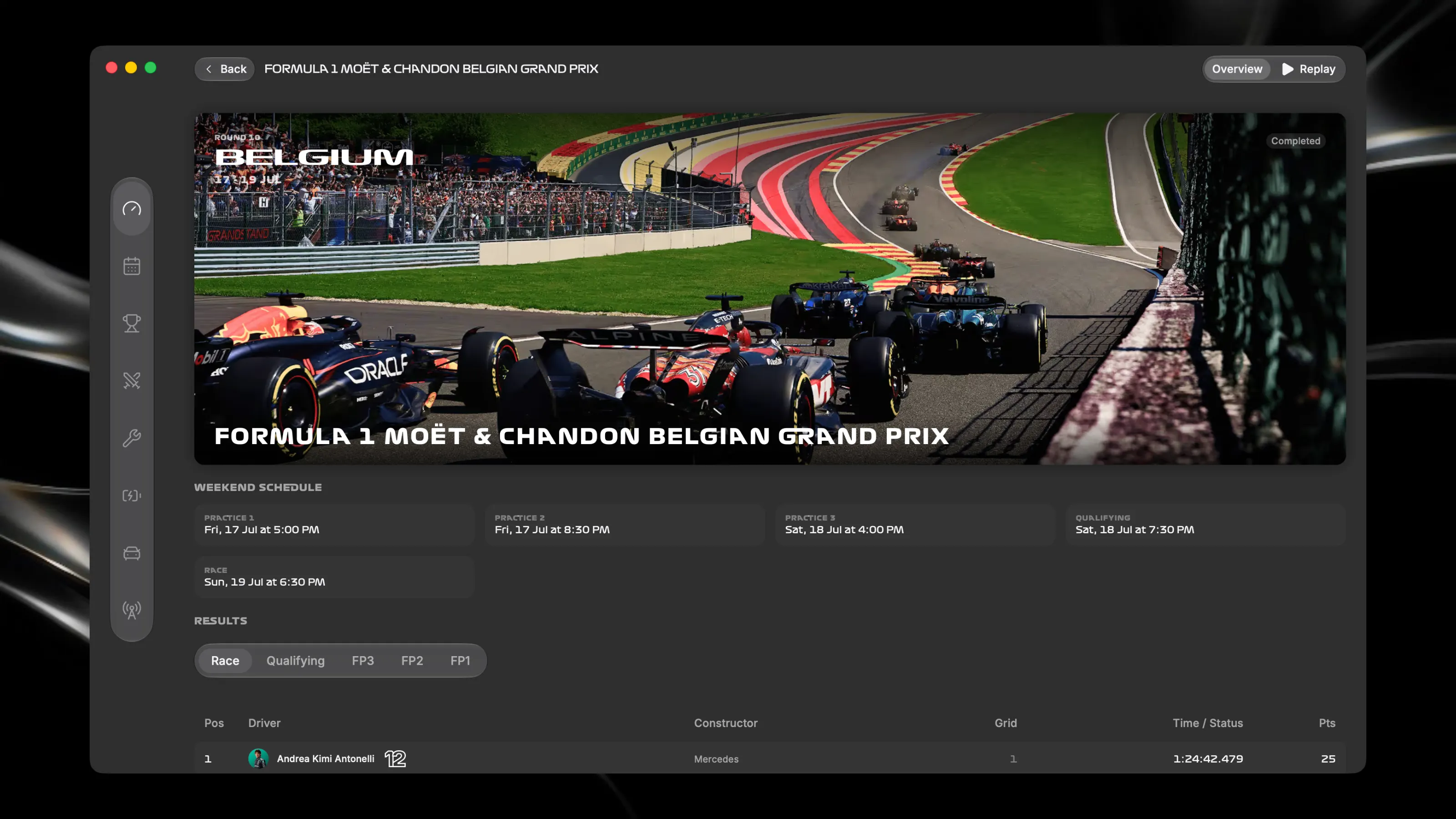Click the 25 points value
Screen dimensions: 1456x819
pos(1328,758)
